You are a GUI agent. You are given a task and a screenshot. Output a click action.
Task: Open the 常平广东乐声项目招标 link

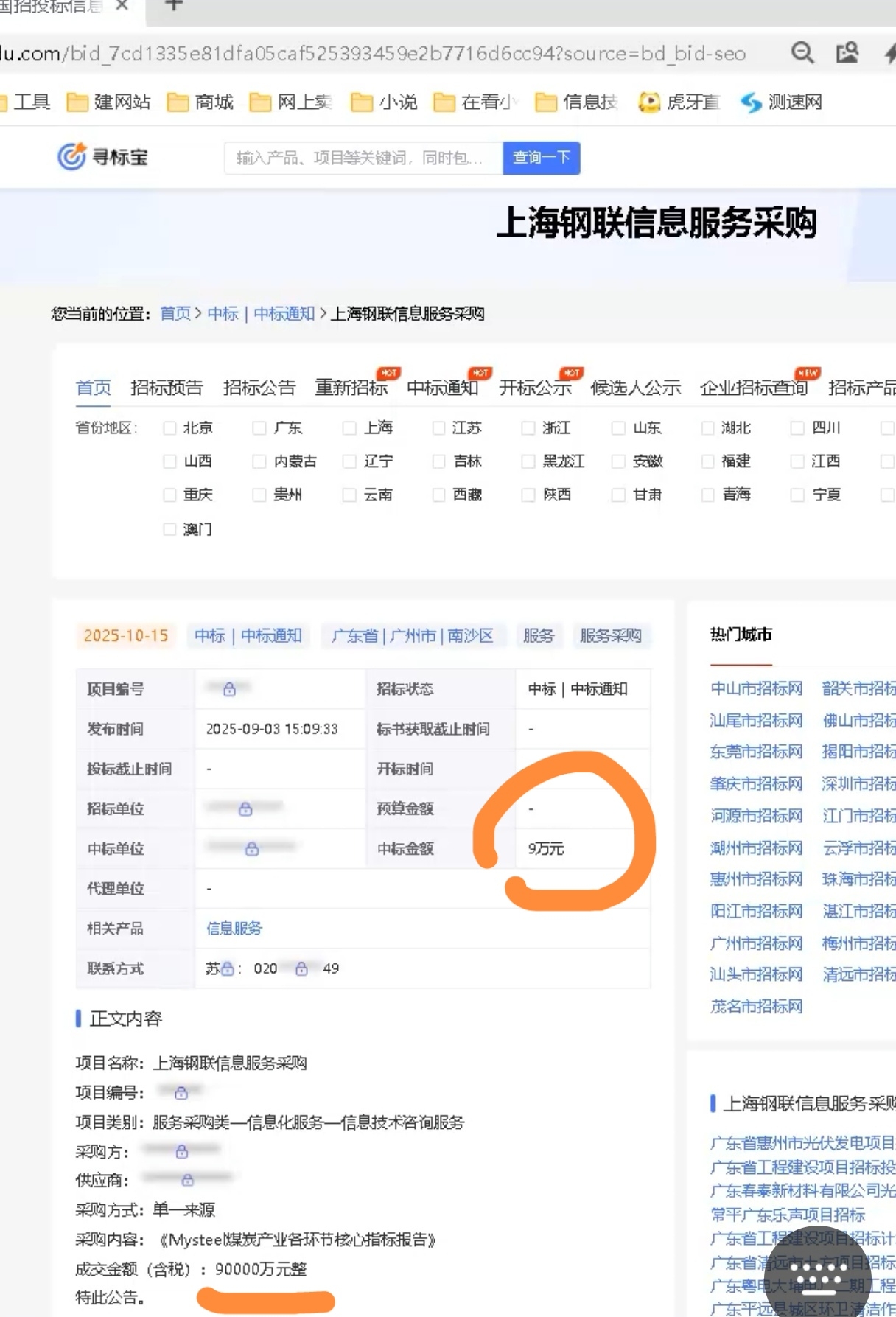click(788, 1214)
